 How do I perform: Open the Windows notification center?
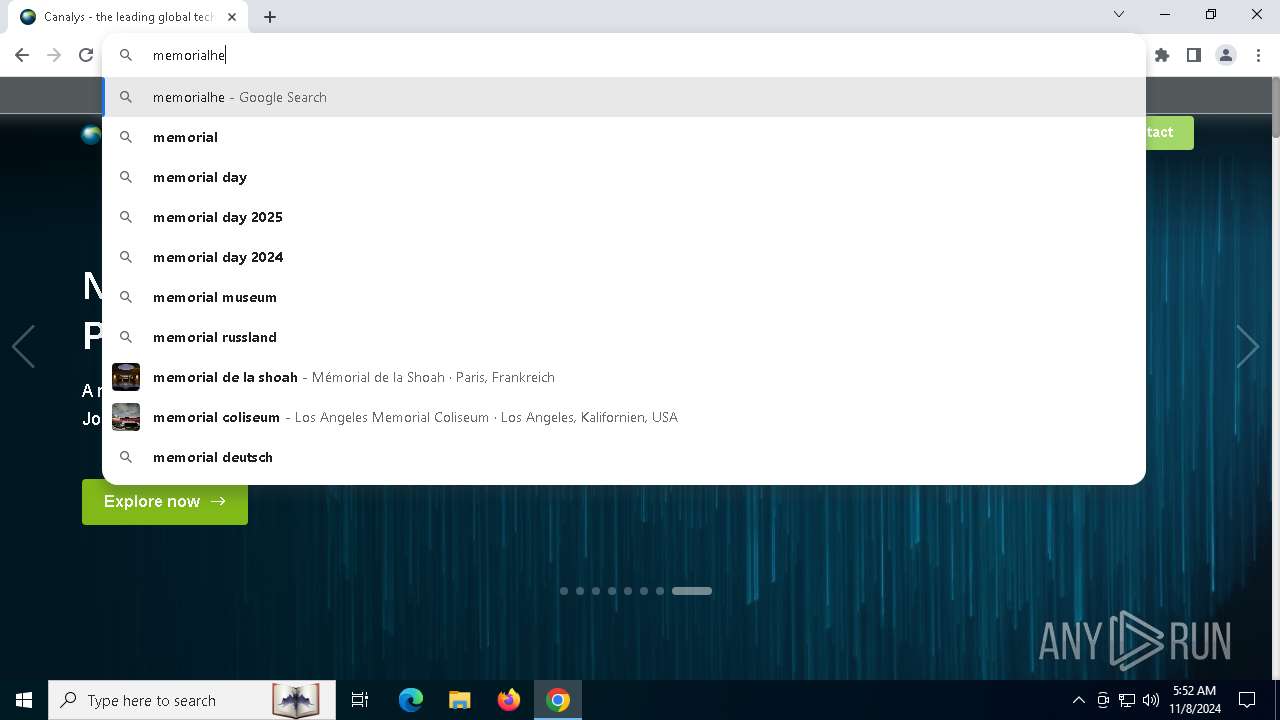coord(1247,700)
